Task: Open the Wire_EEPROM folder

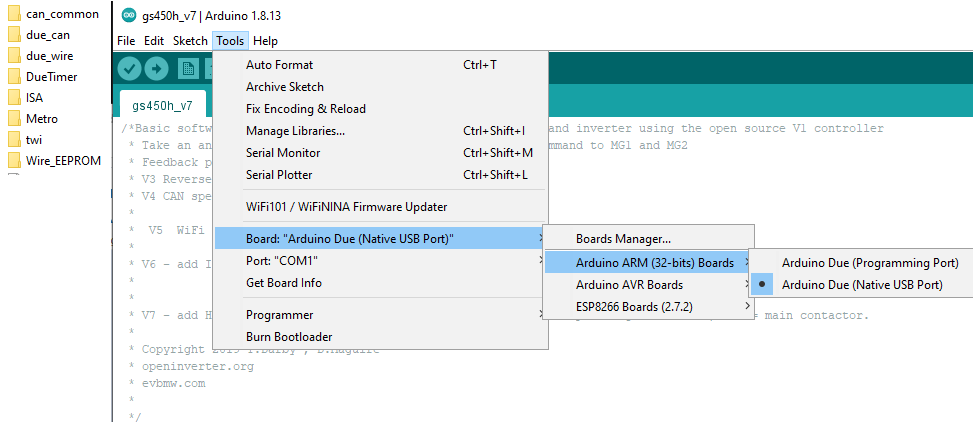Action: [62, 161]
